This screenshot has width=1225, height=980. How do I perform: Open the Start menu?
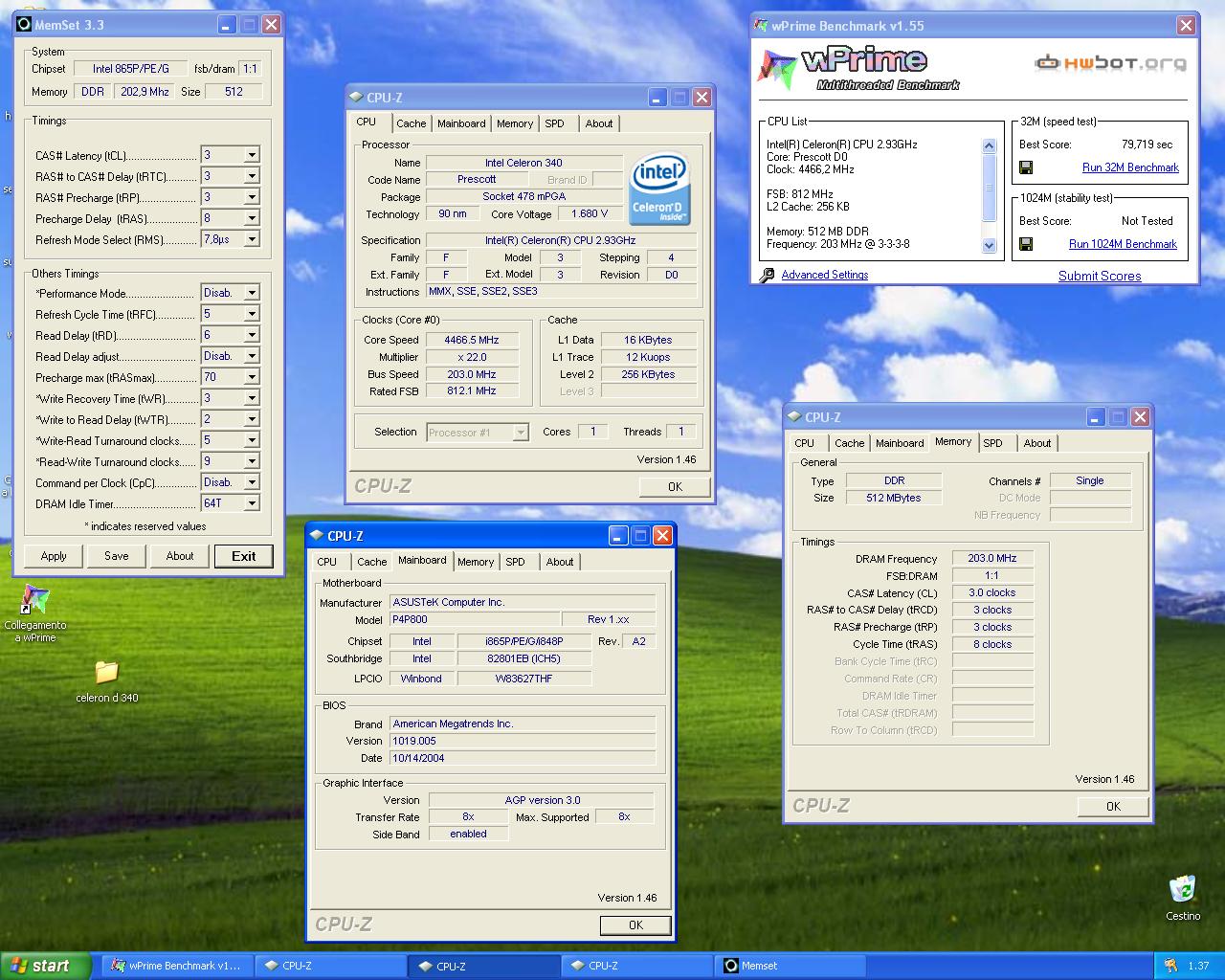pyautogui.click(x=46, y=966)
